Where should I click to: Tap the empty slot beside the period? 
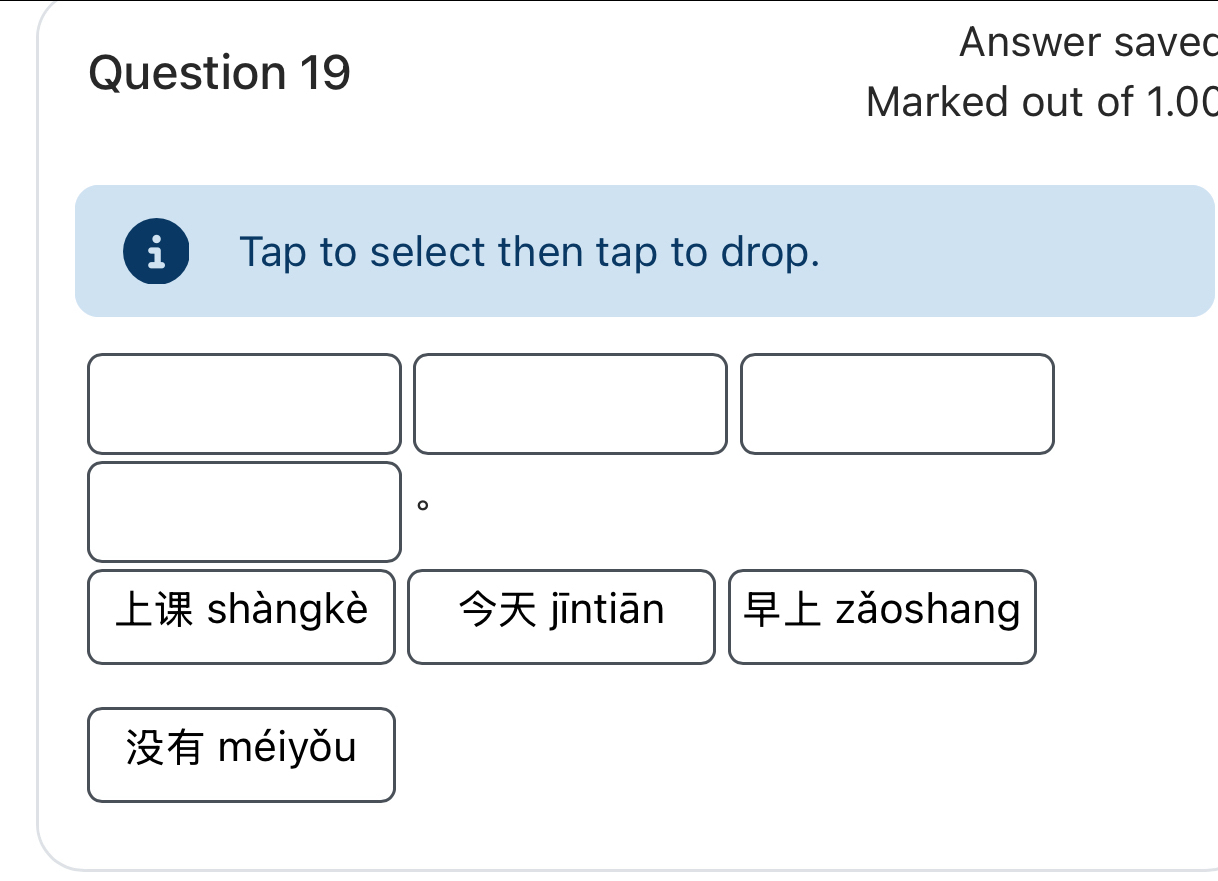[245, 512]
